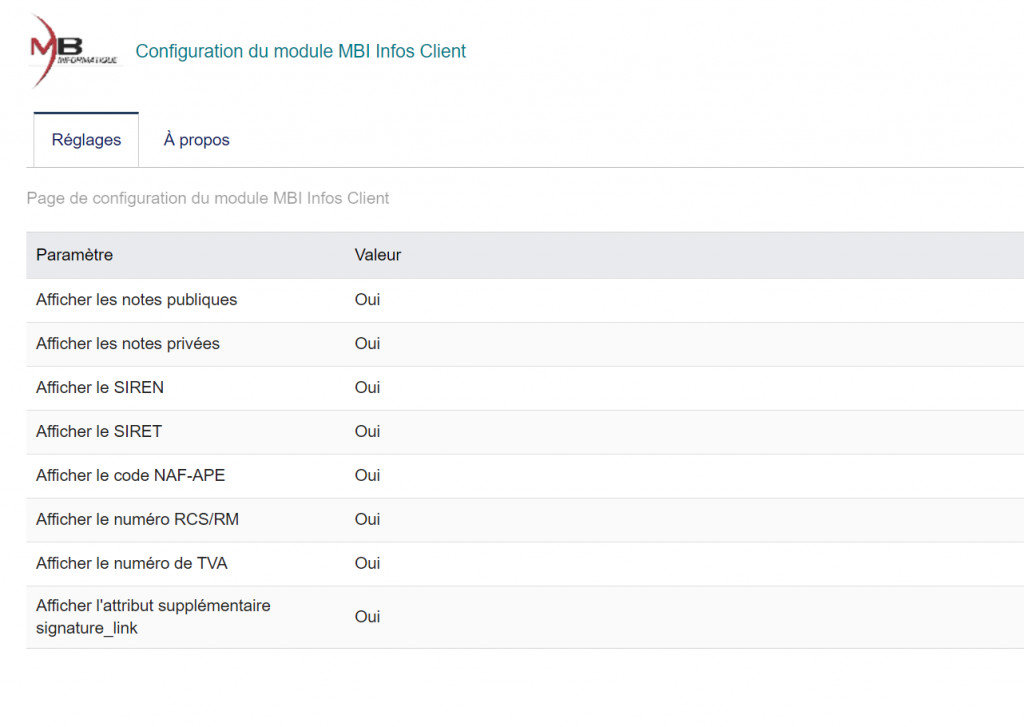1024x727 pixels.
Task: Select the Réglages tab
Action: coord(86,140)
